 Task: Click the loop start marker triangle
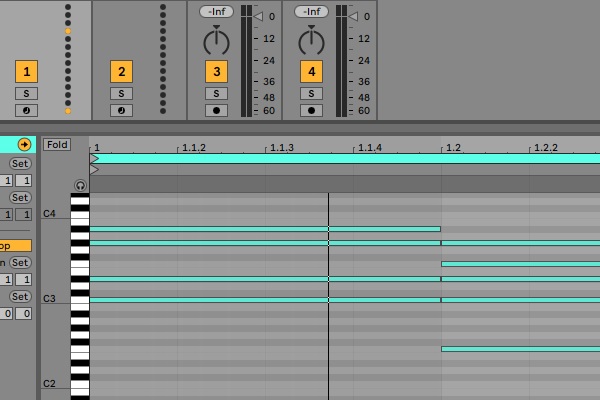(x=95, y=158)
